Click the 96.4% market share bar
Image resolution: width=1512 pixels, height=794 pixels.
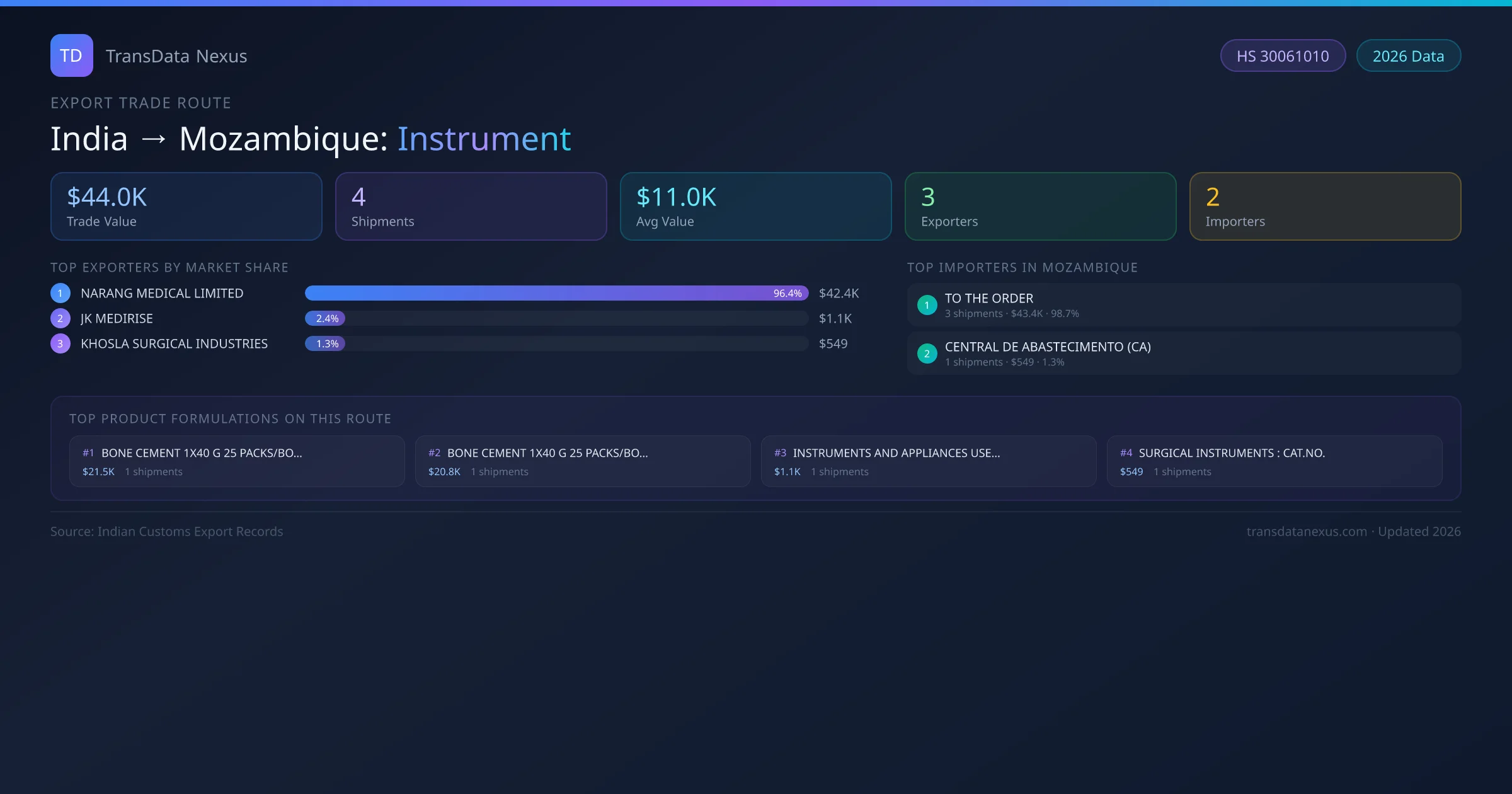pos(556,293)
